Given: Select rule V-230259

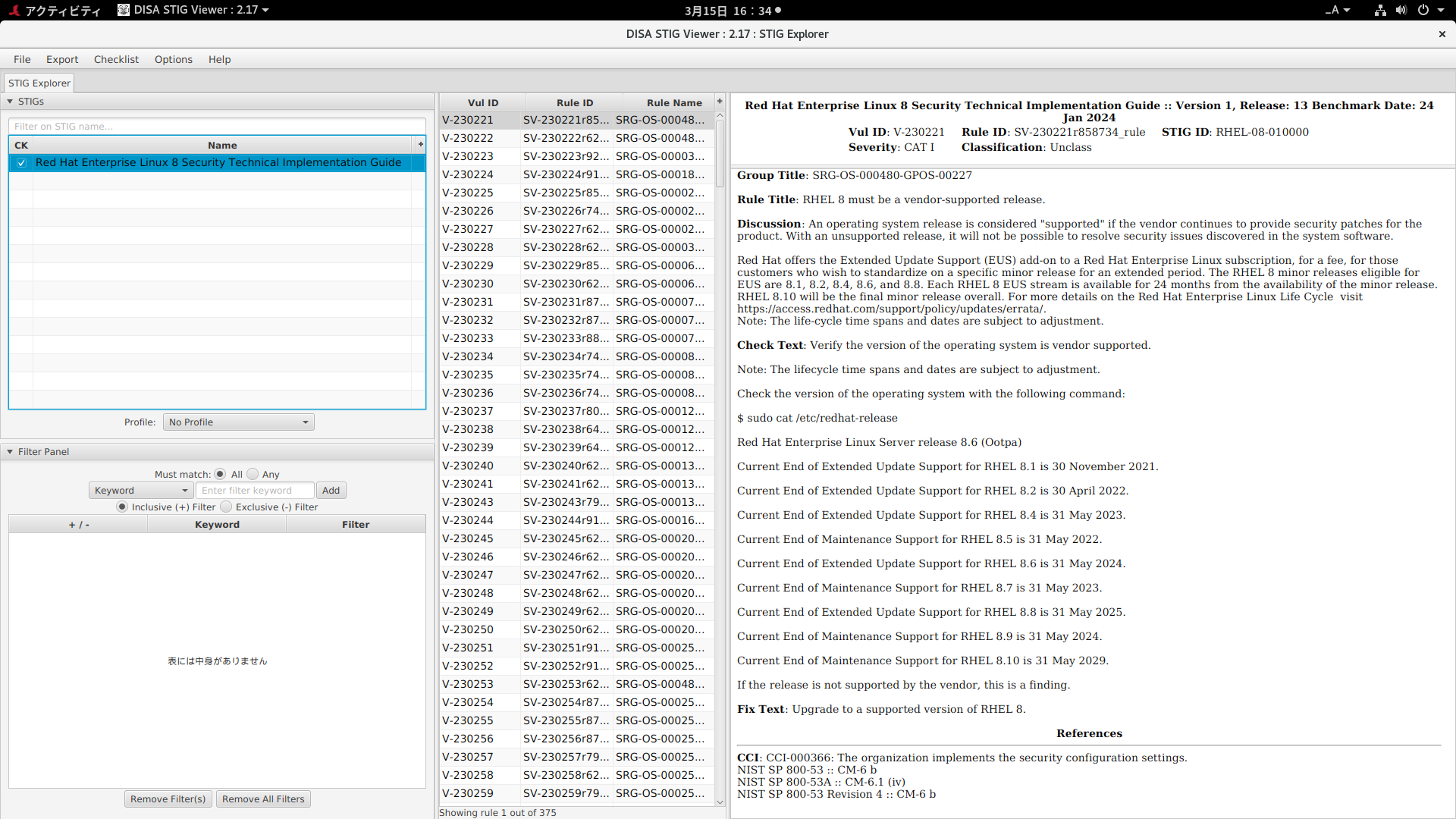Looking at the screenshot, I should tap(577, 793).
